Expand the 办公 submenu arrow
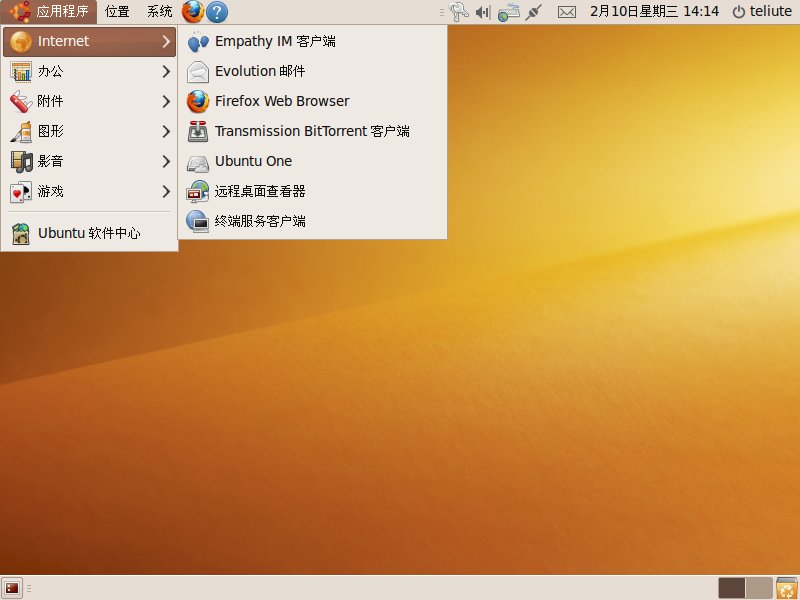 click(166, 71)
